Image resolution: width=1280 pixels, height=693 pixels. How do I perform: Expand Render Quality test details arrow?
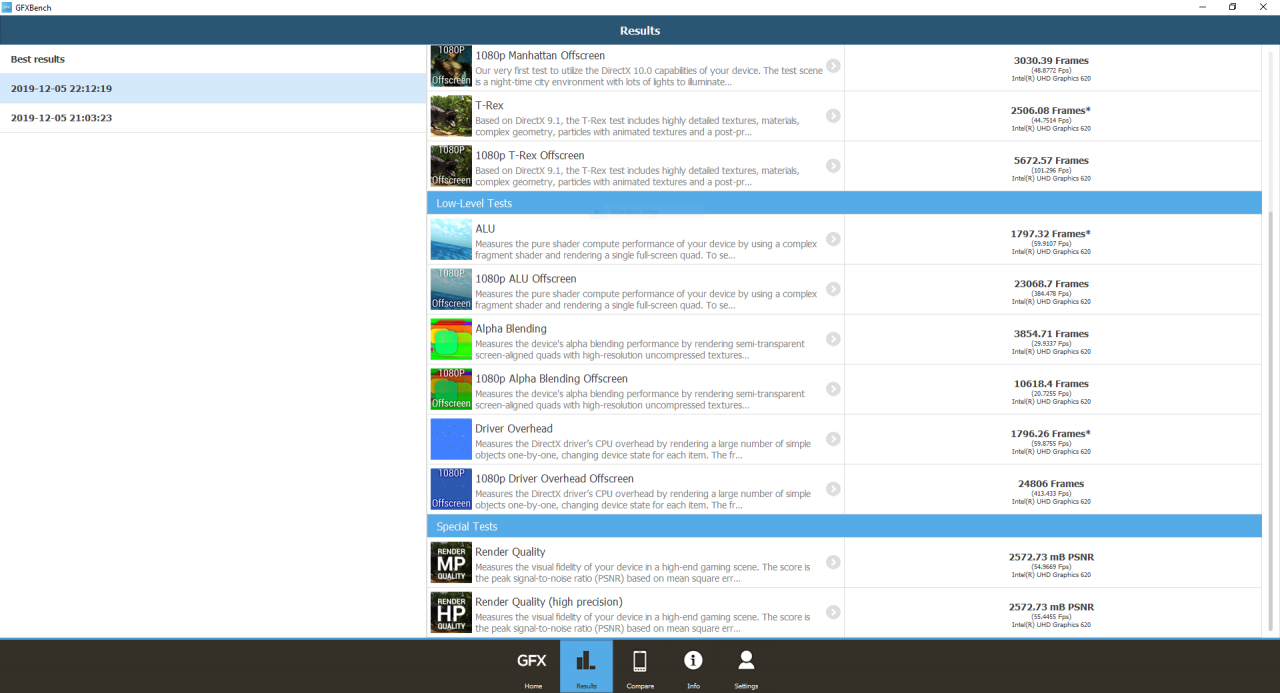pyautogui.click(x=833, y=562)
